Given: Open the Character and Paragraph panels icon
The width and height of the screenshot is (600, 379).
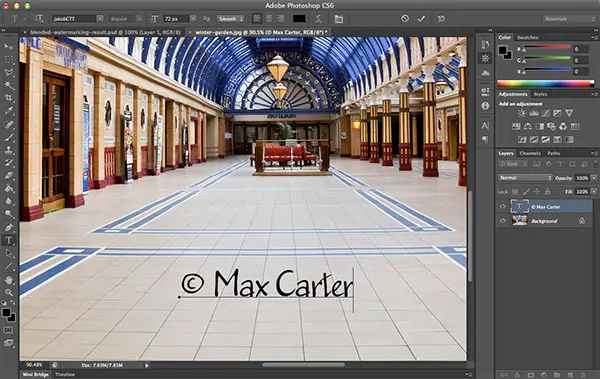Looking at the screenshot, I should tap(339, 18).
